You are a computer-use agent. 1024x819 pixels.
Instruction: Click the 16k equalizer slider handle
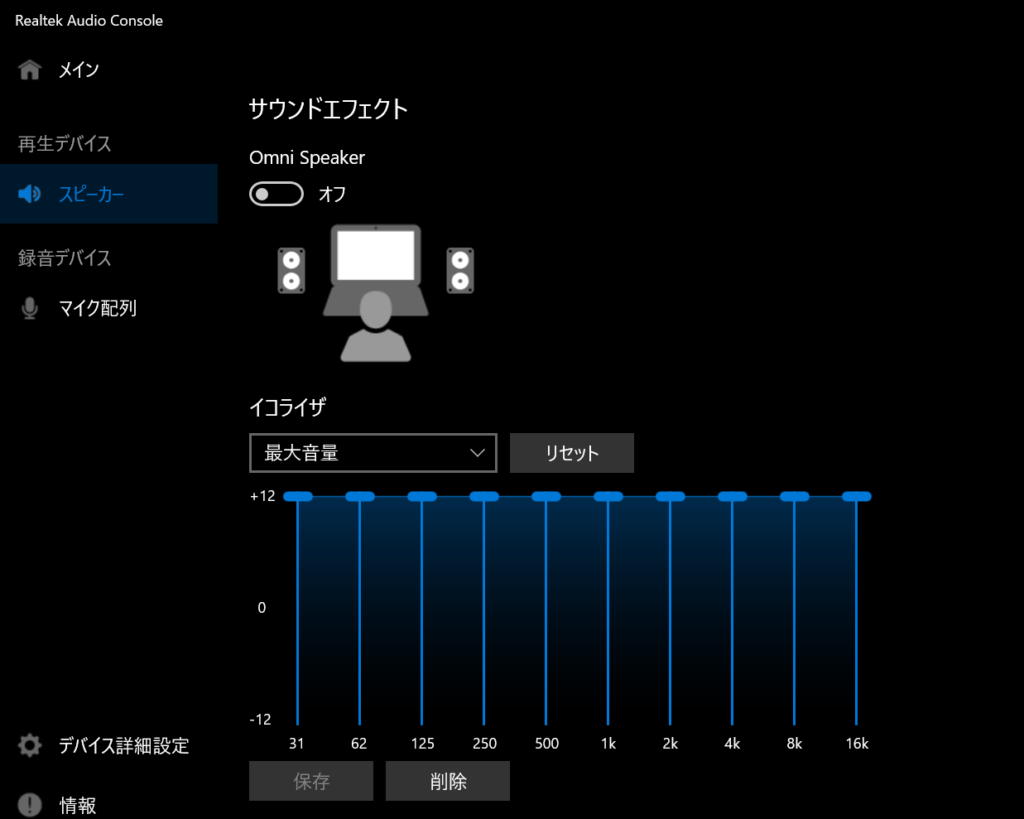coord(856,496)
